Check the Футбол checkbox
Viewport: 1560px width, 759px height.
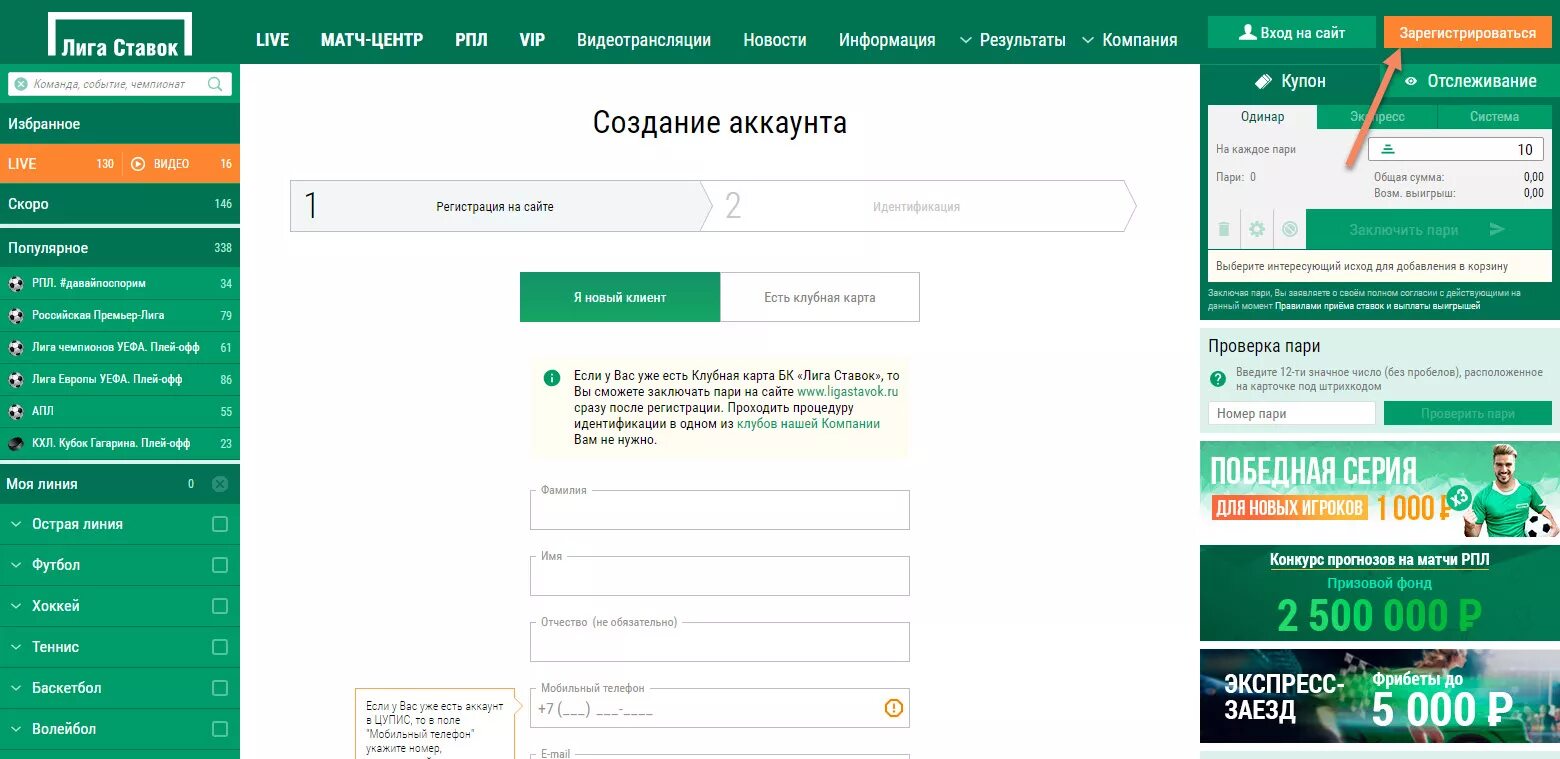[220, 565]
